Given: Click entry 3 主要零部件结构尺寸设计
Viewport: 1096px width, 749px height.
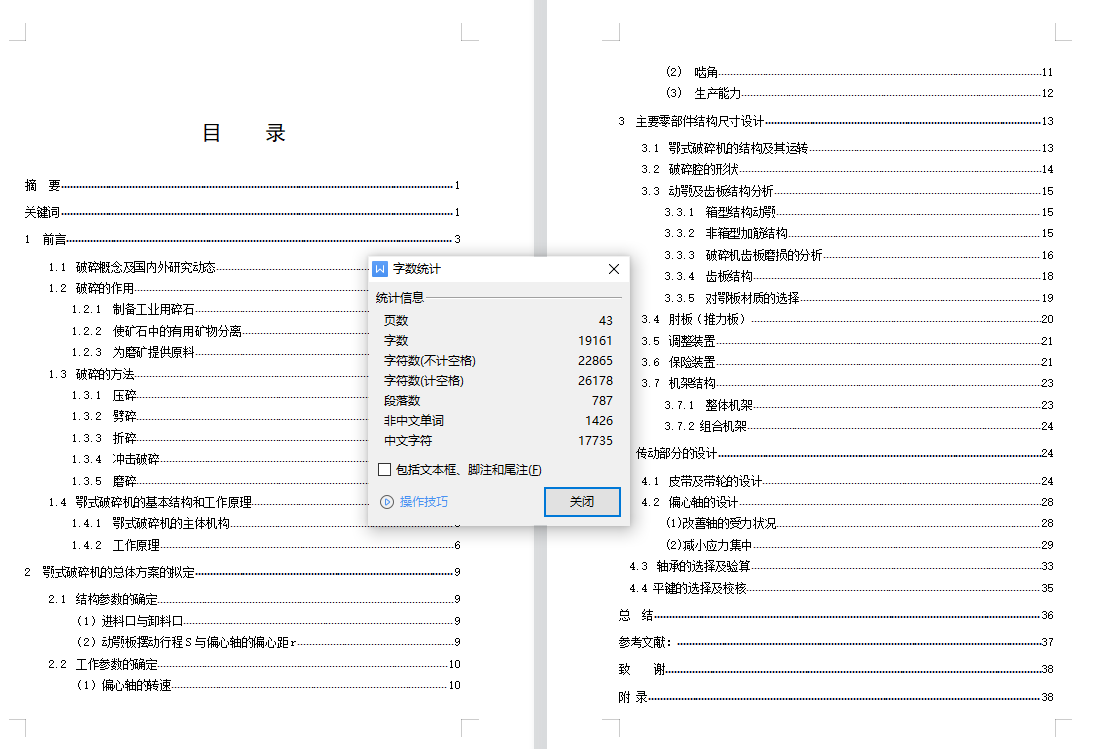Looking at the screenshot, I should (836, 122).
